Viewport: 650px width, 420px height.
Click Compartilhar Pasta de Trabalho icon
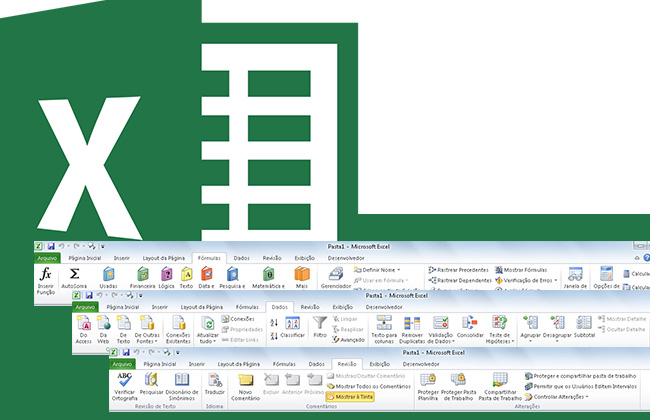tap(500, 380)
